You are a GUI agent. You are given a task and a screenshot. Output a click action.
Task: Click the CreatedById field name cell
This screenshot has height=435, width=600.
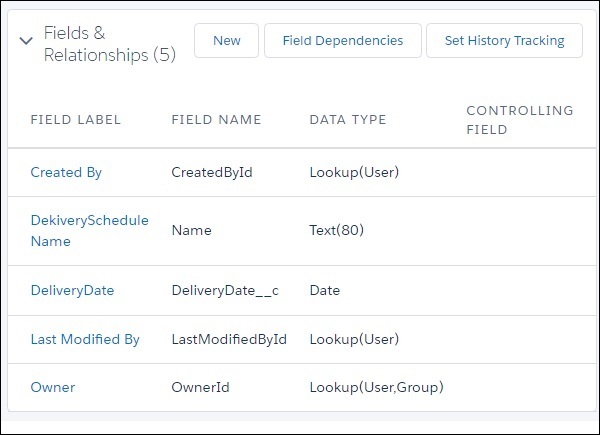click(212, 172)
